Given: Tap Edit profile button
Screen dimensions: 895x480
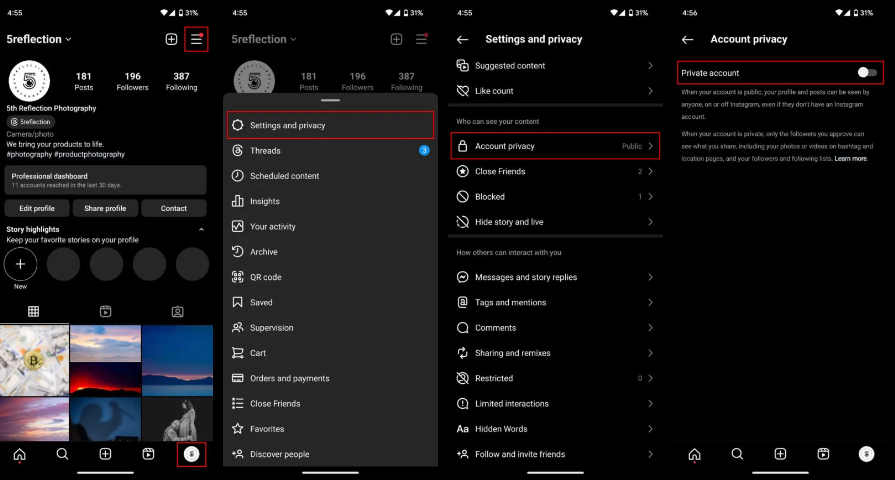Looking at the screenshot, I should click(x=37, y=208).
